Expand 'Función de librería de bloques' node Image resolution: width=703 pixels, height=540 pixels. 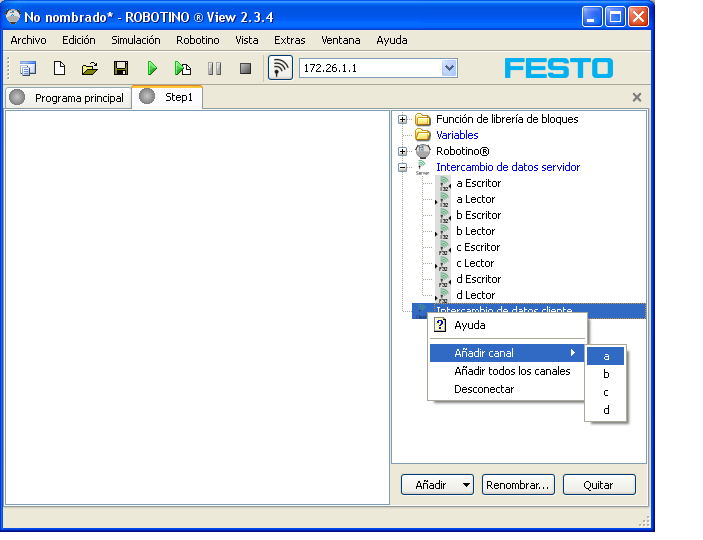pyautogui.click(x=403, y=119)
